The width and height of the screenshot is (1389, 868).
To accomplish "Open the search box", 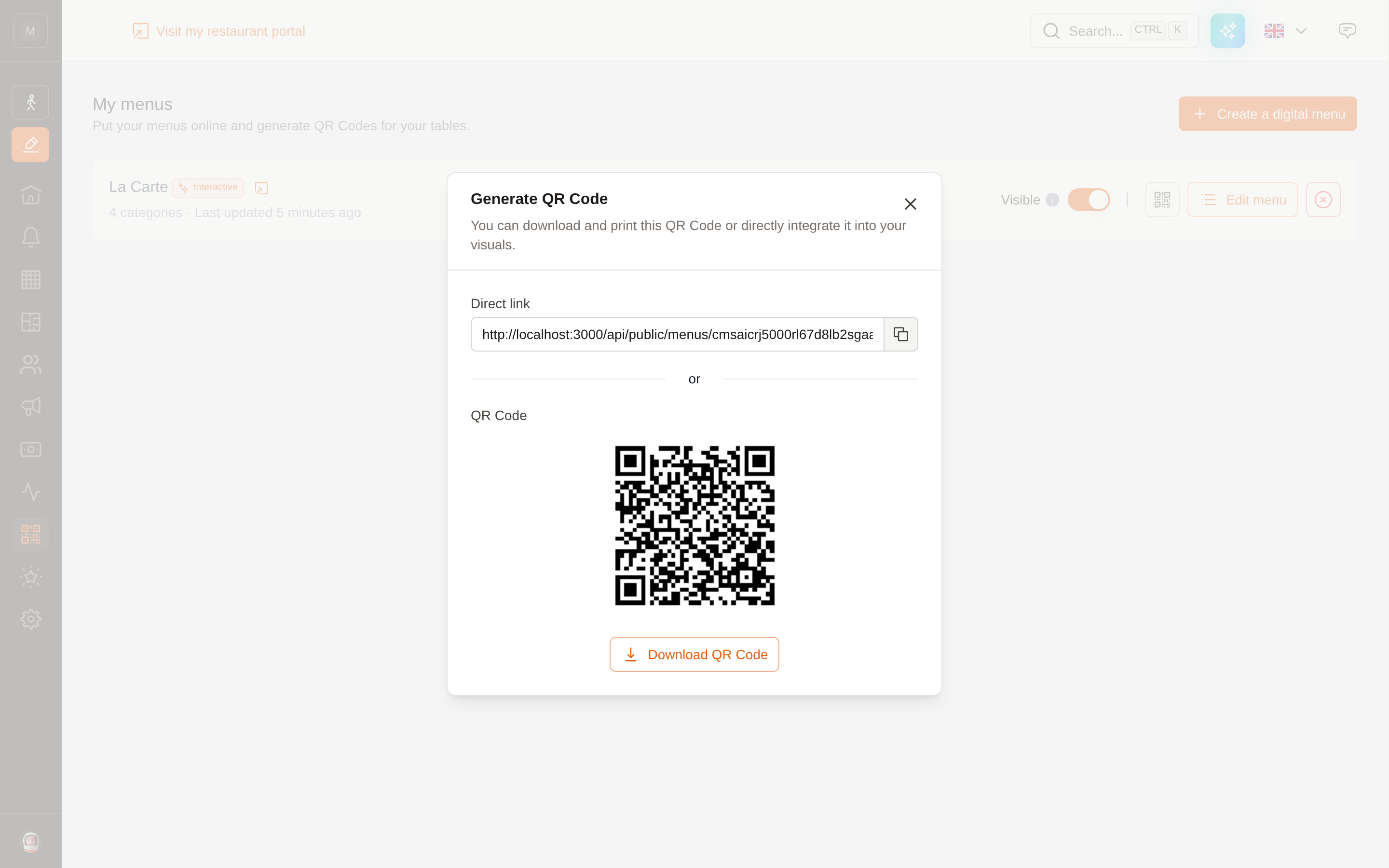I will [1114, 31].
